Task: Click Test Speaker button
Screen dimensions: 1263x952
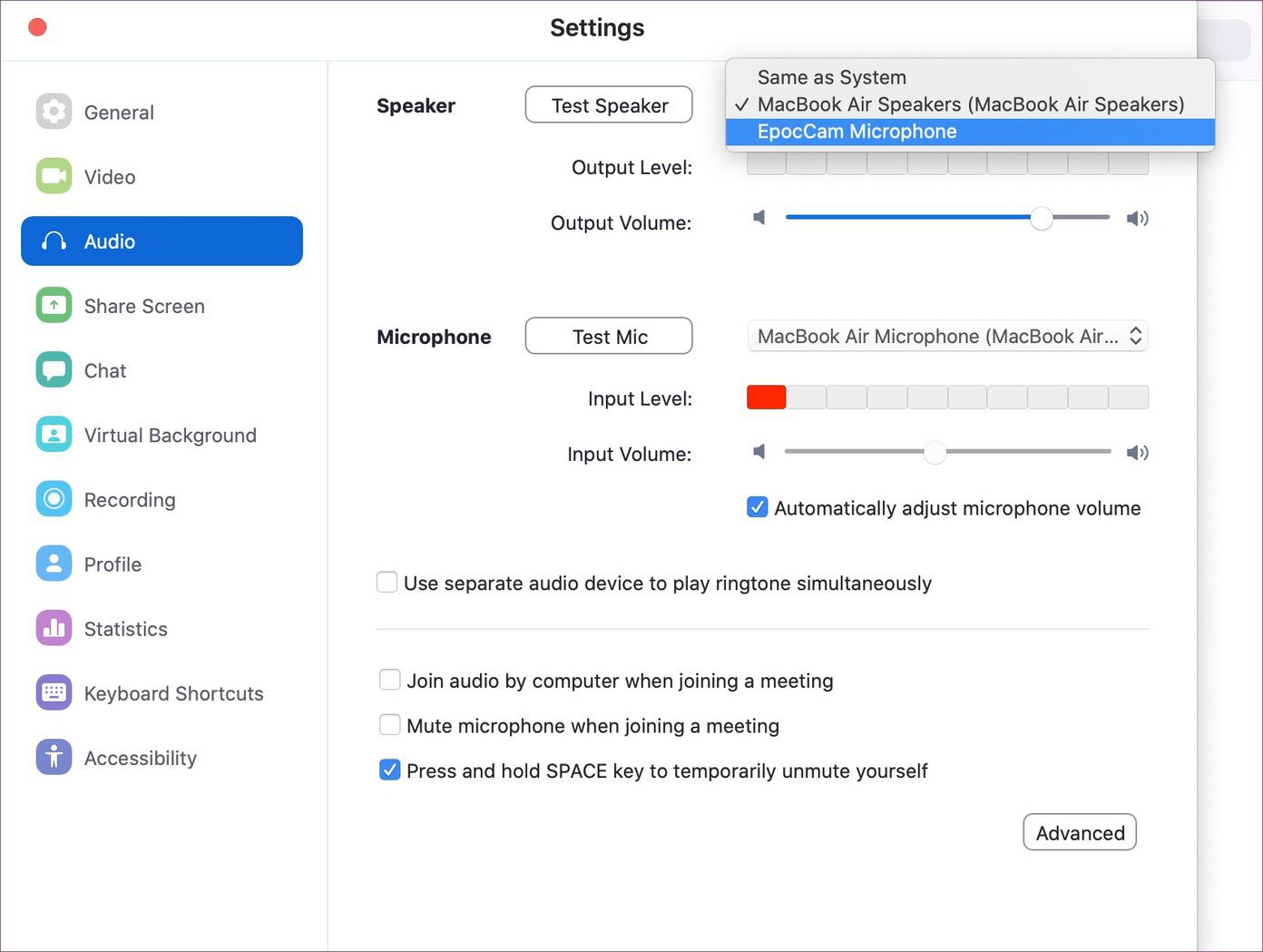Action: point(609,105)
